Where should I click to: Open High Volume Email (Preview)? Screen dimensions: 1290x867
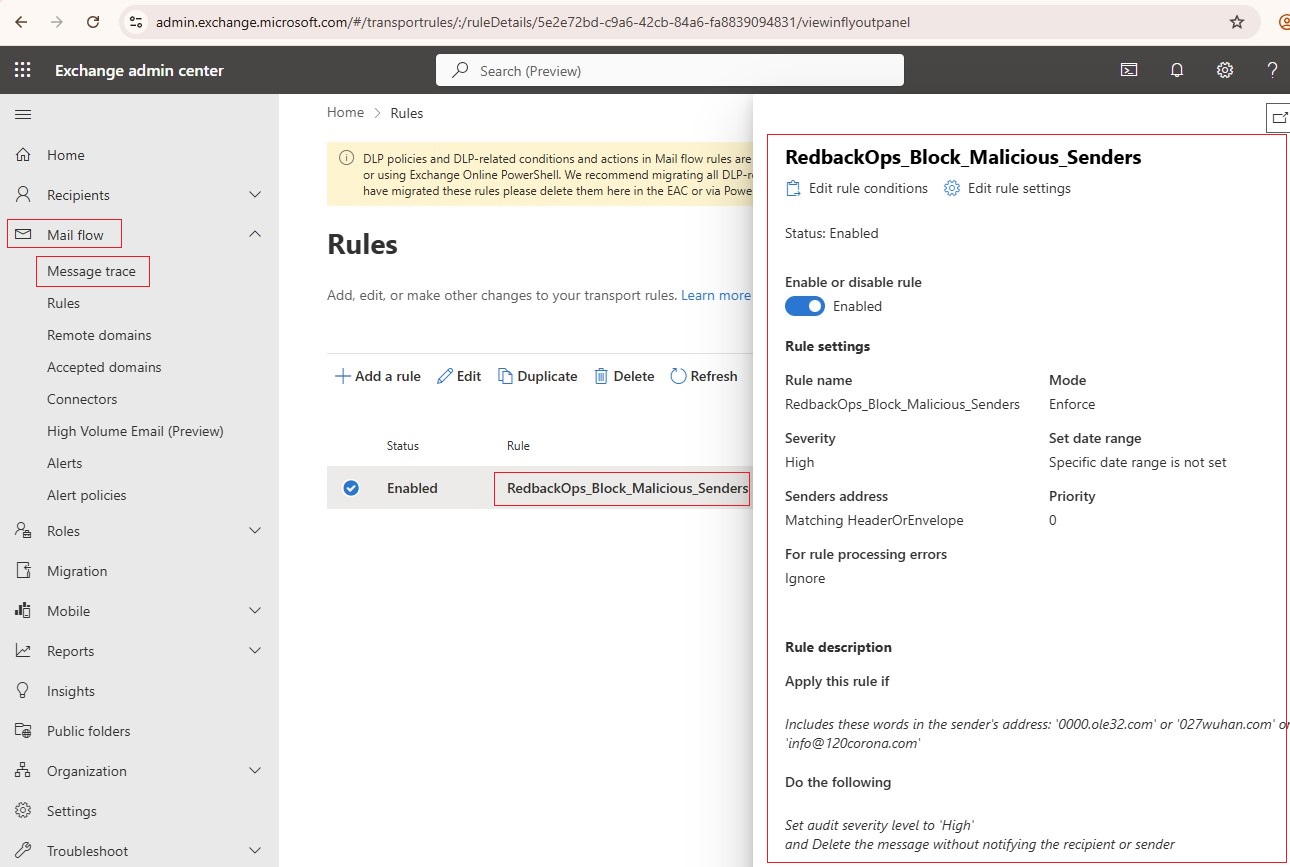pyautogui.click(x=135, y=431)
